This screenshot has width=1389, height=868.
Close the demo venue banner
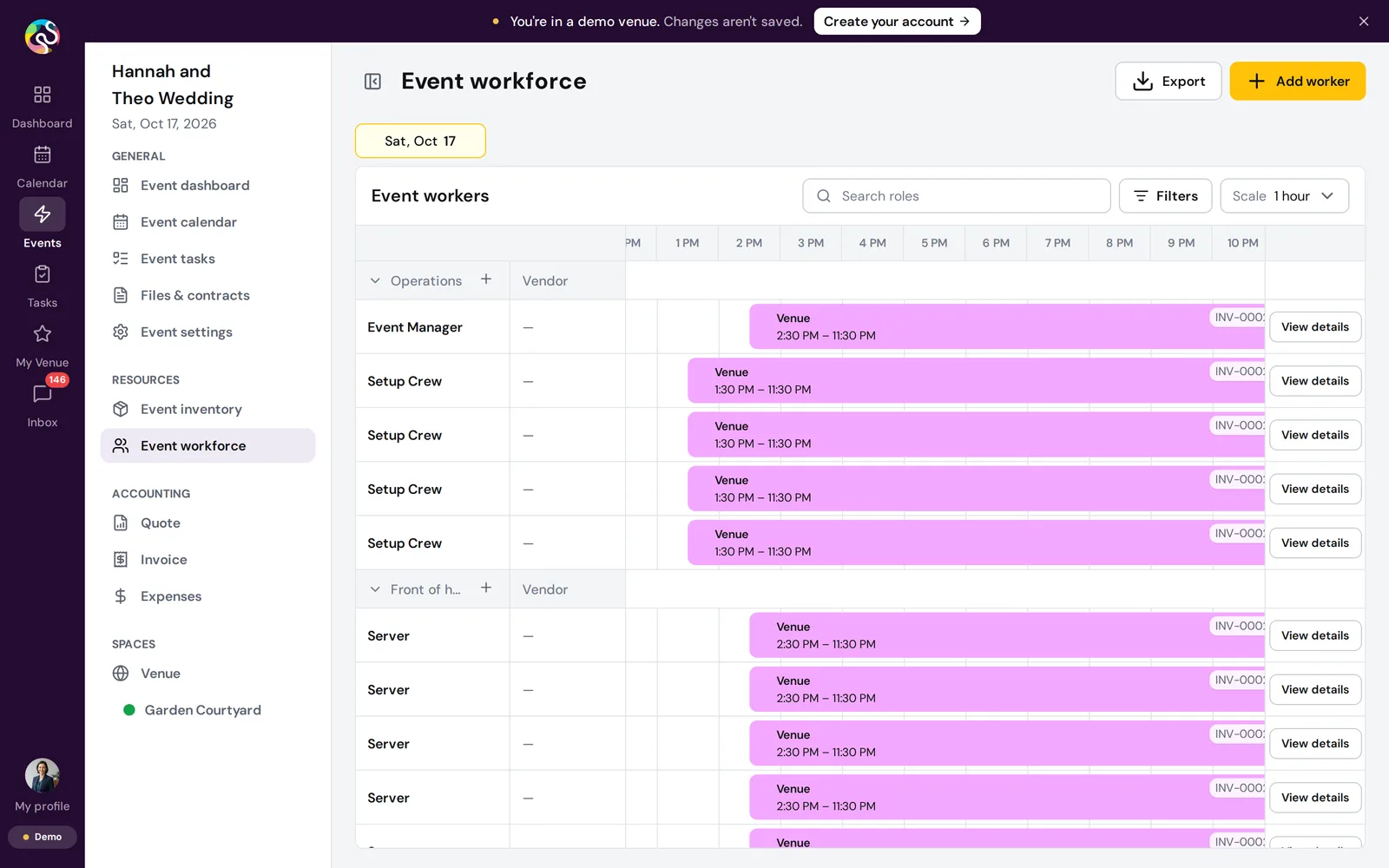[1364, 22]
